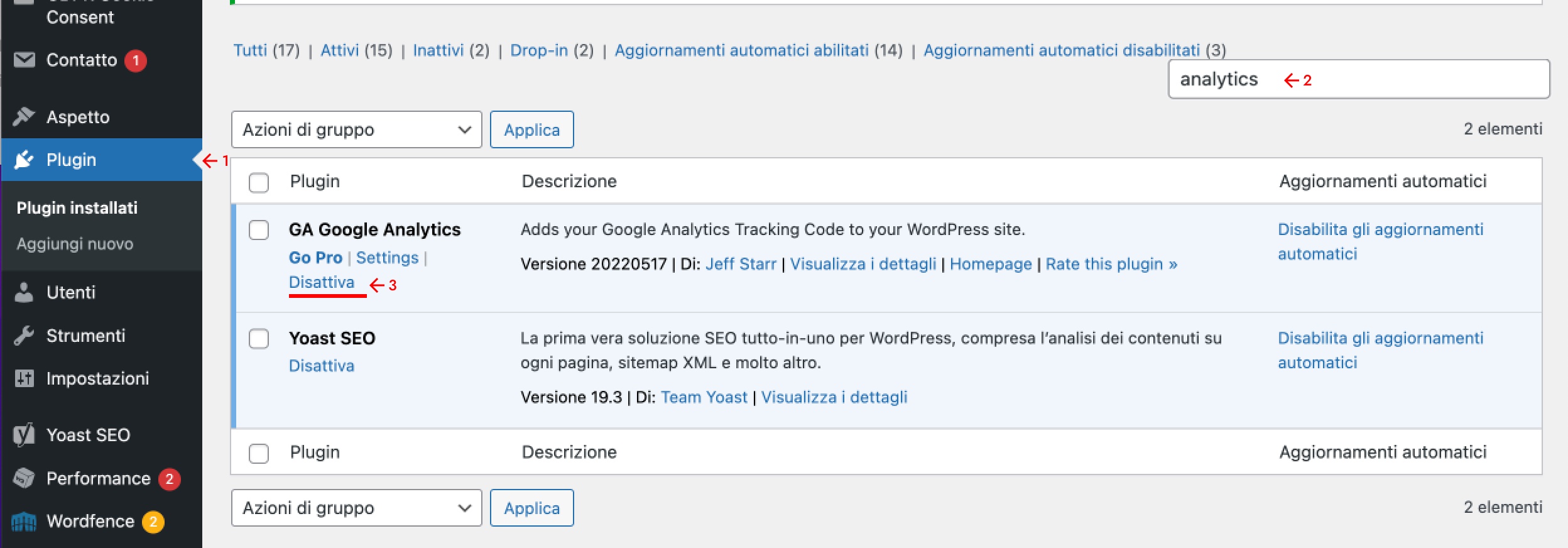Image resolution: width=1568 pixels, height=548 pixels.
Task: Open Settings link for GA Google Analytics
Action: [x=387, y=258]
